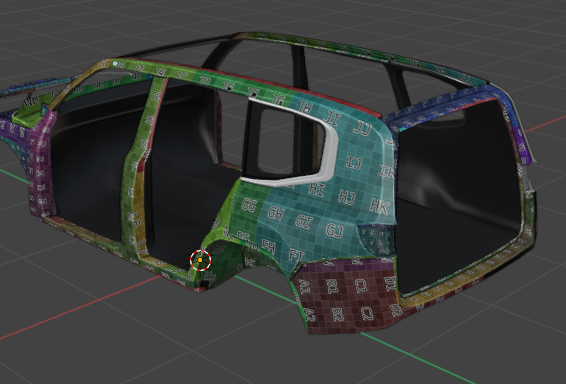
Task: Click the maroon grid cell labeled A1
Action: [x=304, y=287]
